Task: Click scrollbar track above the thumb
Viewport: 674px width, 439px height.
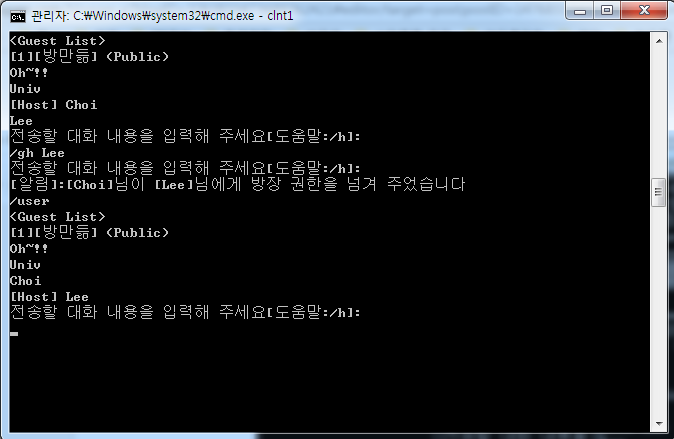Action: point(659,113)
